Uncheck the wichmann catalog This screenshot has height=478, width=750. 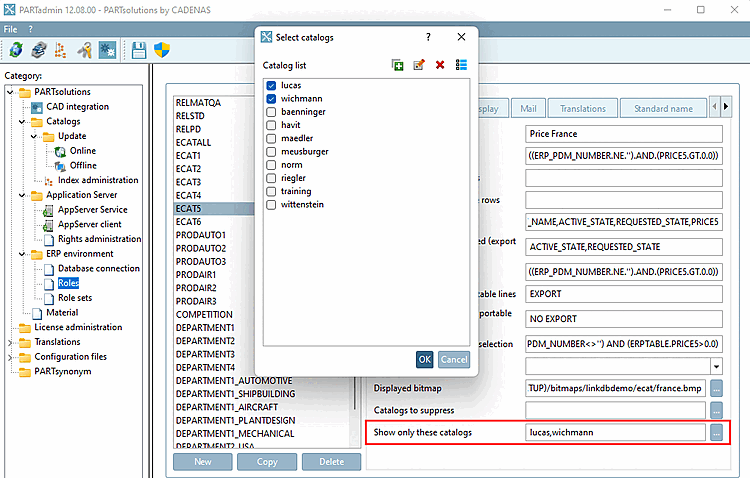click(x=271, y=99)
